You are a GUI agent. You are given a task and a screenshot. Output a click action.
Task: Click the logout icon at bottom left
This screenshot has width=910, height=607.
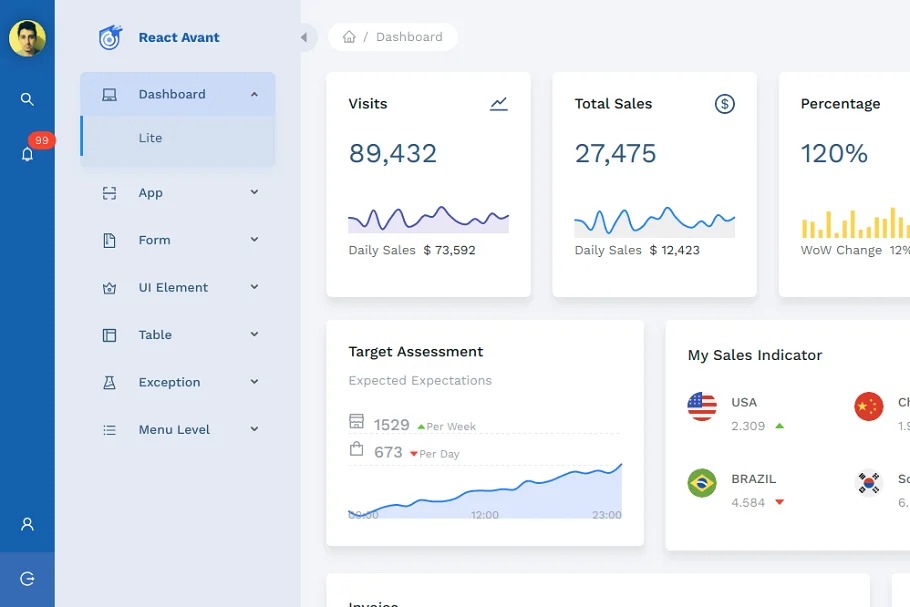pos(27,579)
